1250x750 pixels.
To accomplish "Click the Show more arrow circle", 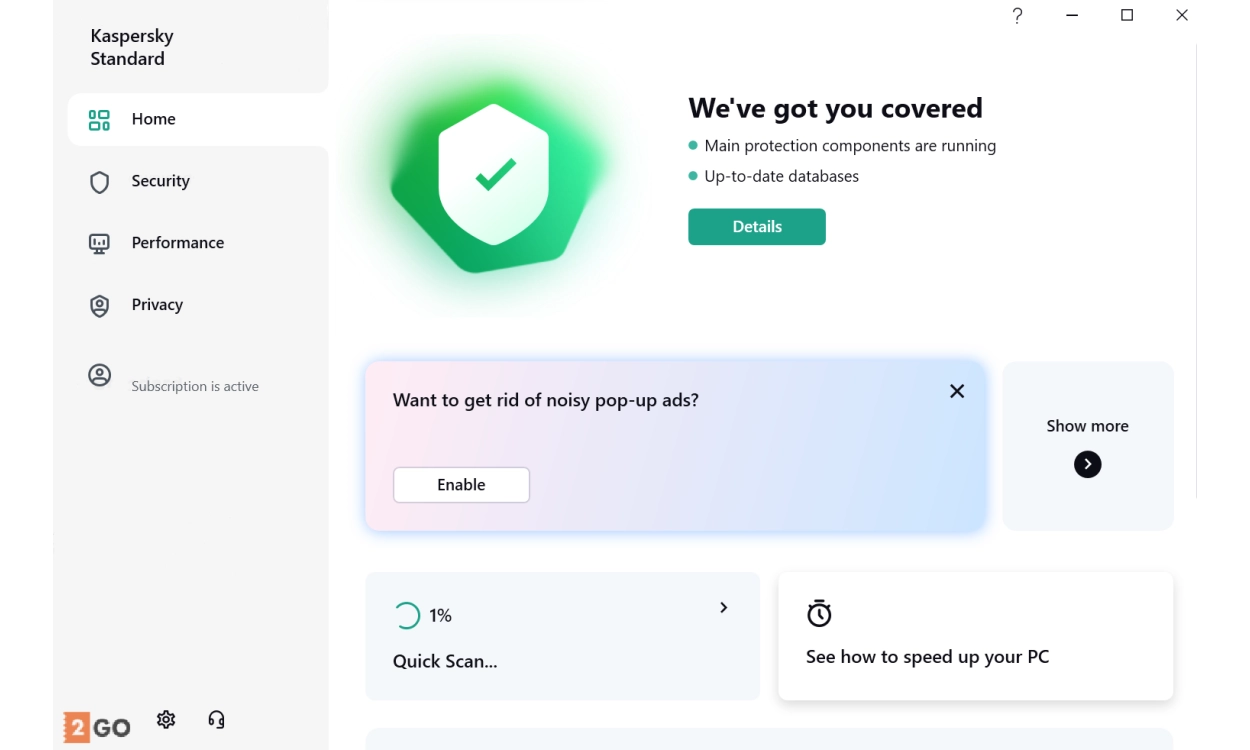I will (x=1087, y=464).
